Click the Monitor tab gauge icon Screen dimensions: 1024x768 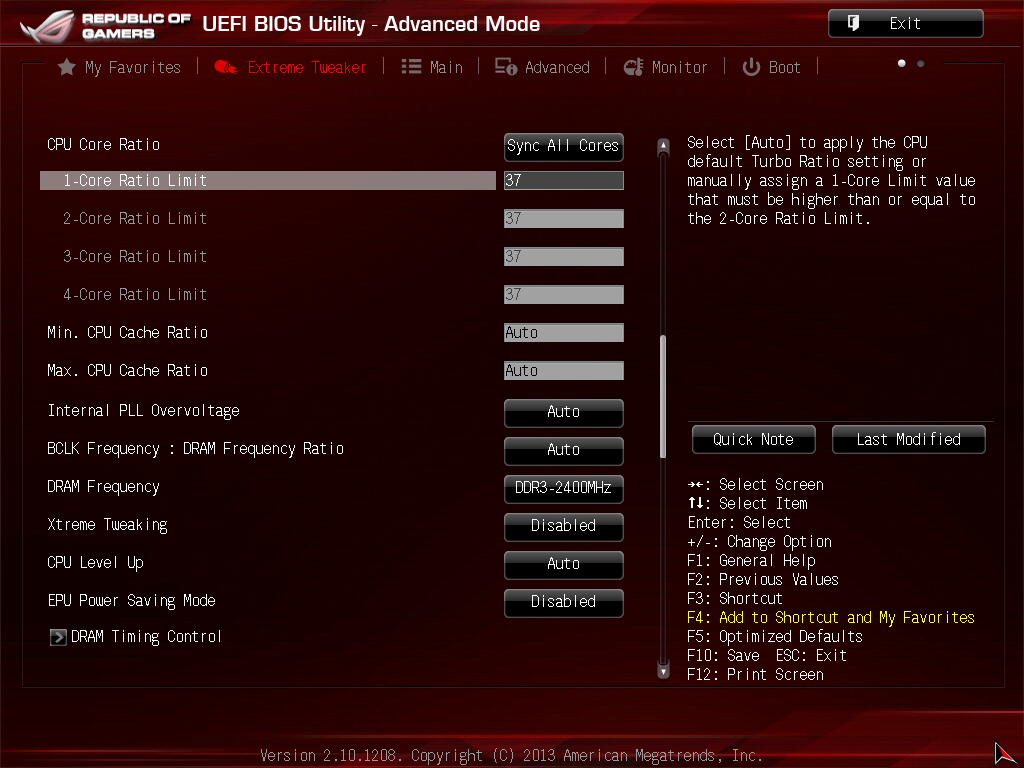click(633, 67)
